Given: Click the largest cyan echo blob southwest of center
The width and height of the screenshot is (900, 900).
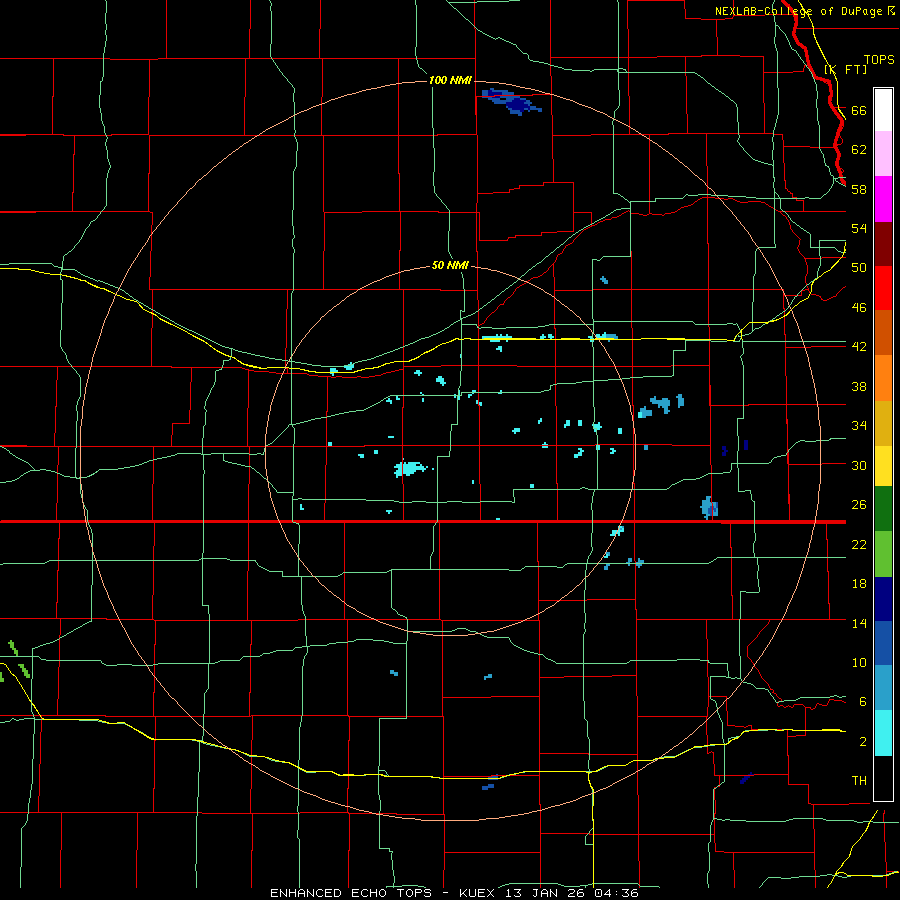Looking at the screenshot, I should [410, 468].
